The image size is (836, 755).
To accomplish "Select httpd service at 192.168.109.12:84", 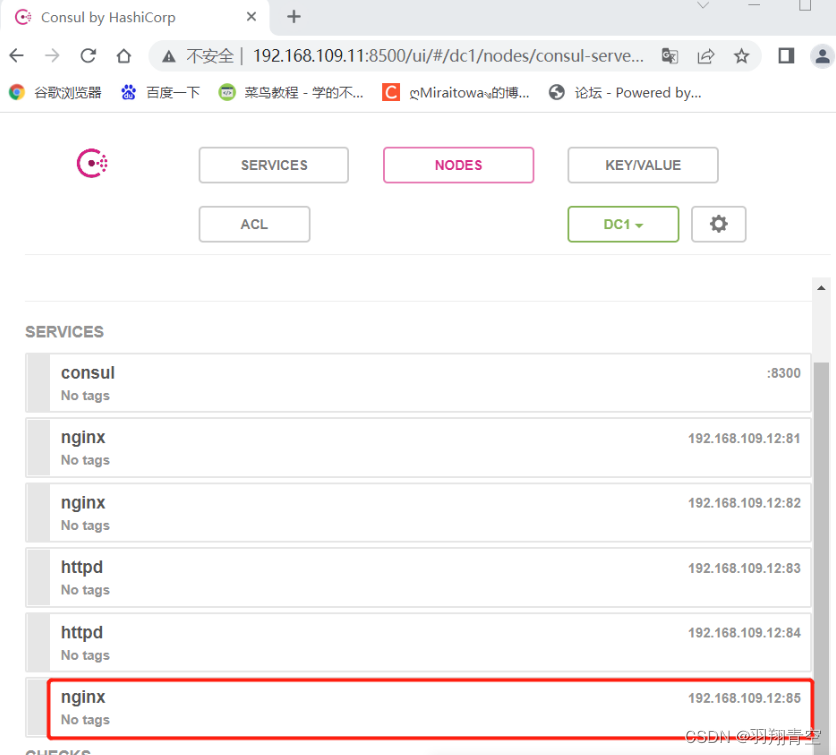I will click(x=419, y=642).
